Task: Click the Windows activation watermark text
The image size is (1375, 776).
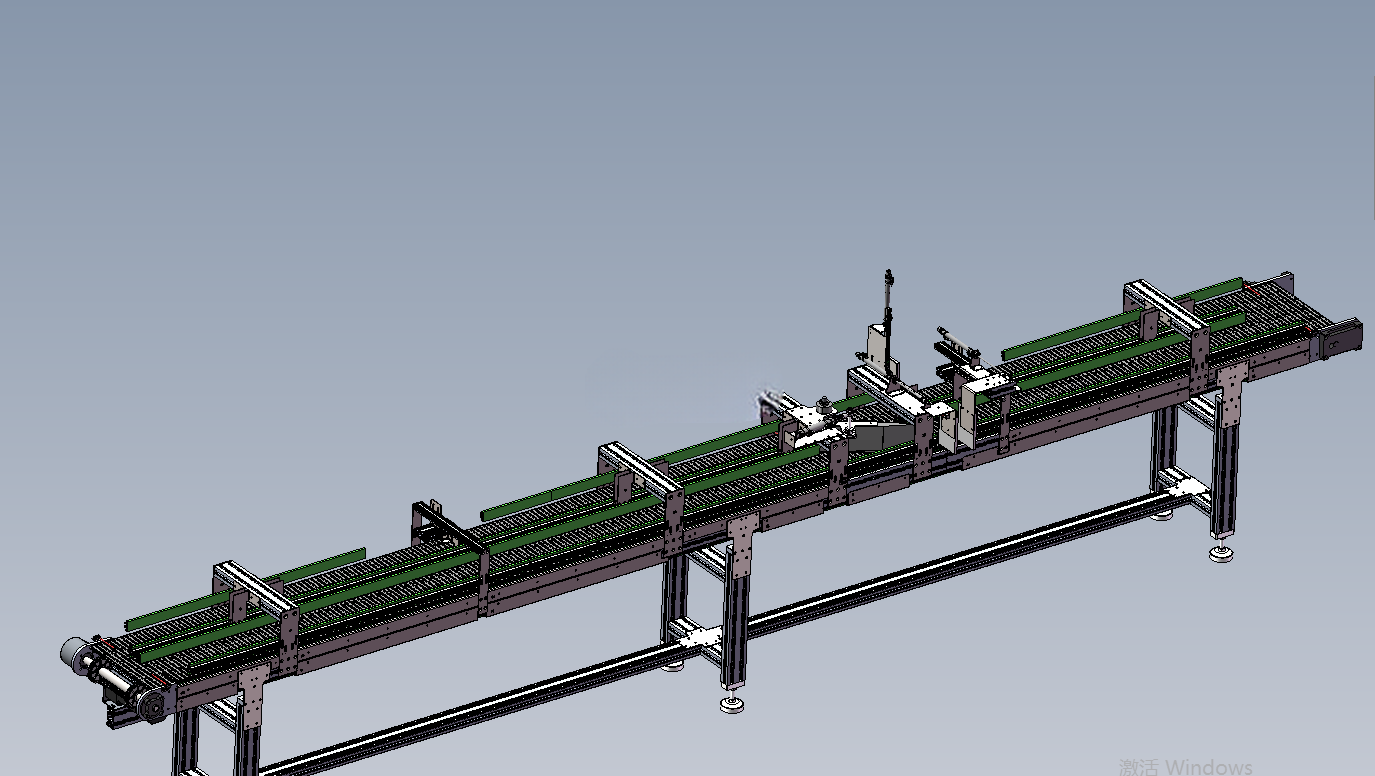Action: (1186, 767)
